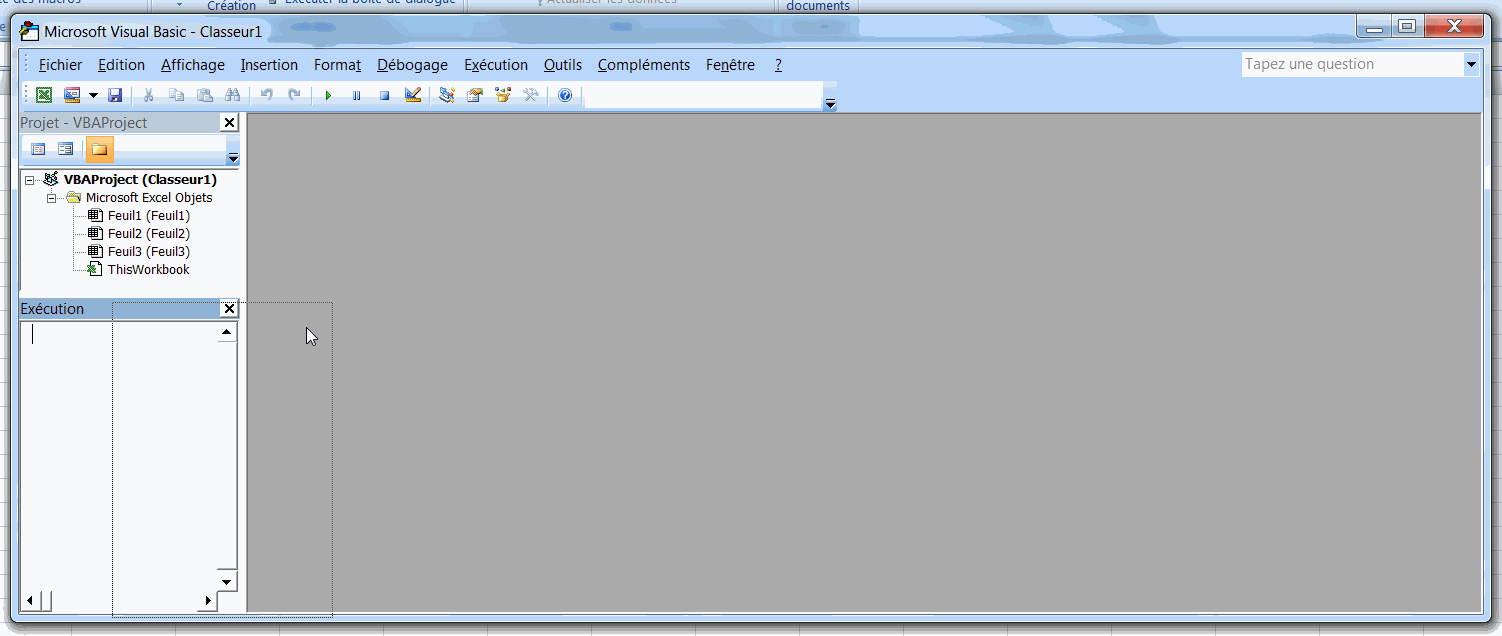The image size is (1502, 636).
Task: Click View Code icon in Project panel
Action: [x=38, y=150]
